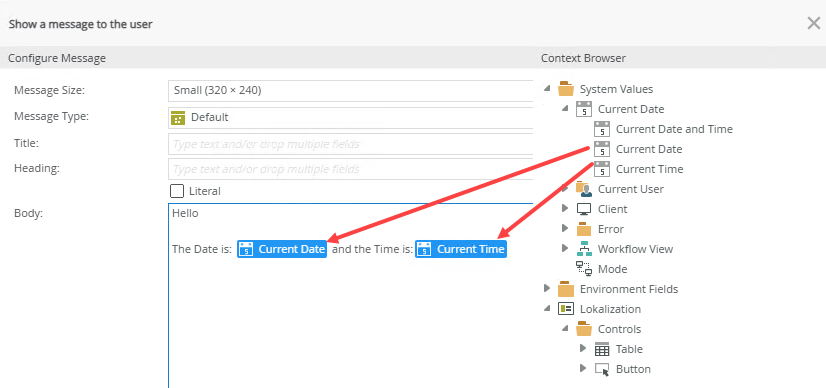
Task: Click the Environment Fields folder icon
Action: tap(566, 289)
